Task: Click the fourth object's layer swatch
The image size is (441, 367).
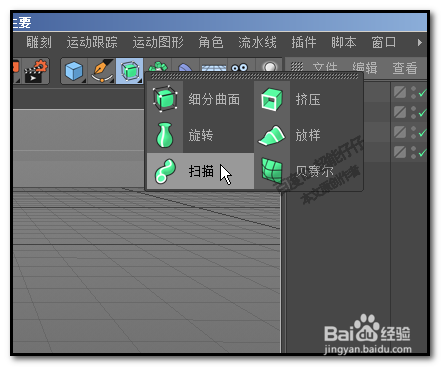Action: (400, 152)
